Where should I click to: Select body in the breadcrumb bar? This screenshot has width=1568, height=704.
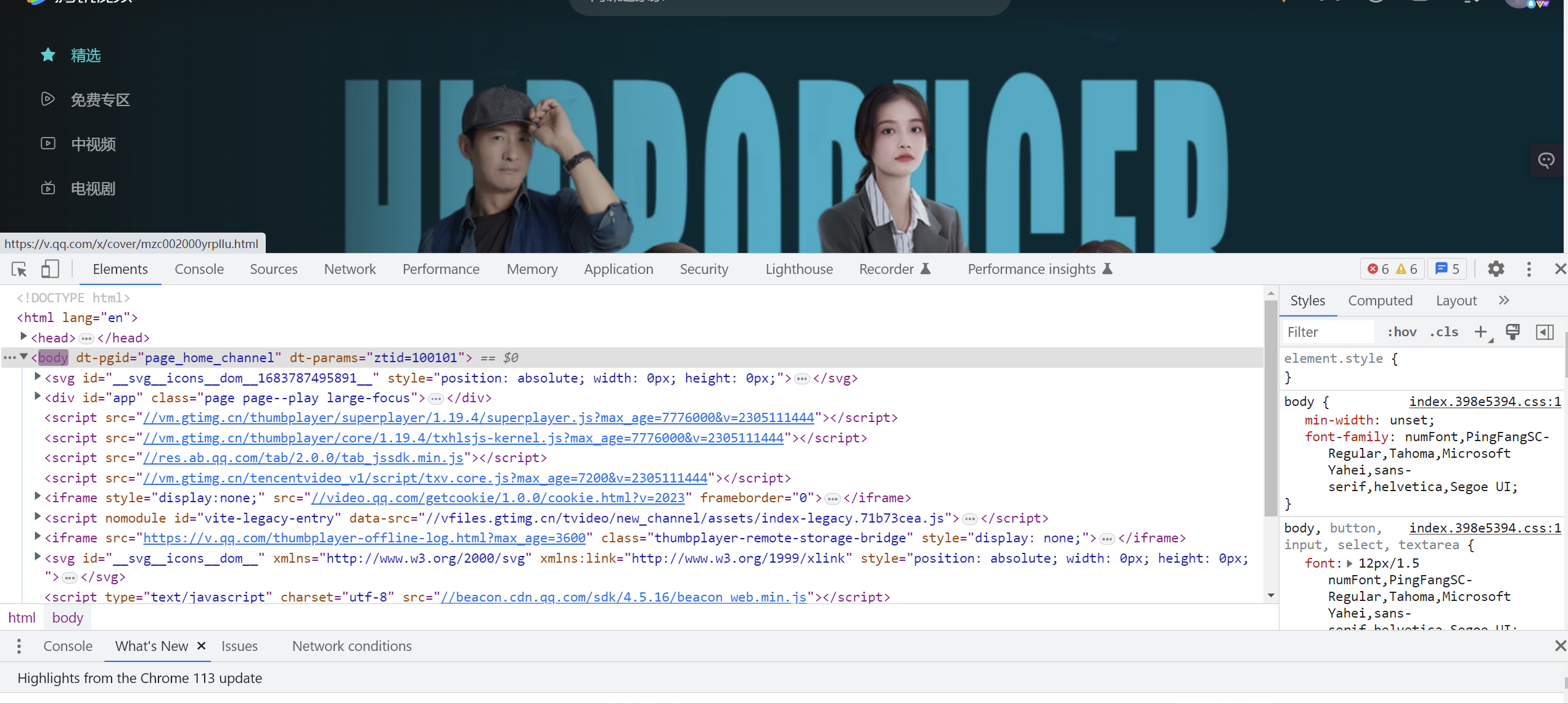pos(67,618)
